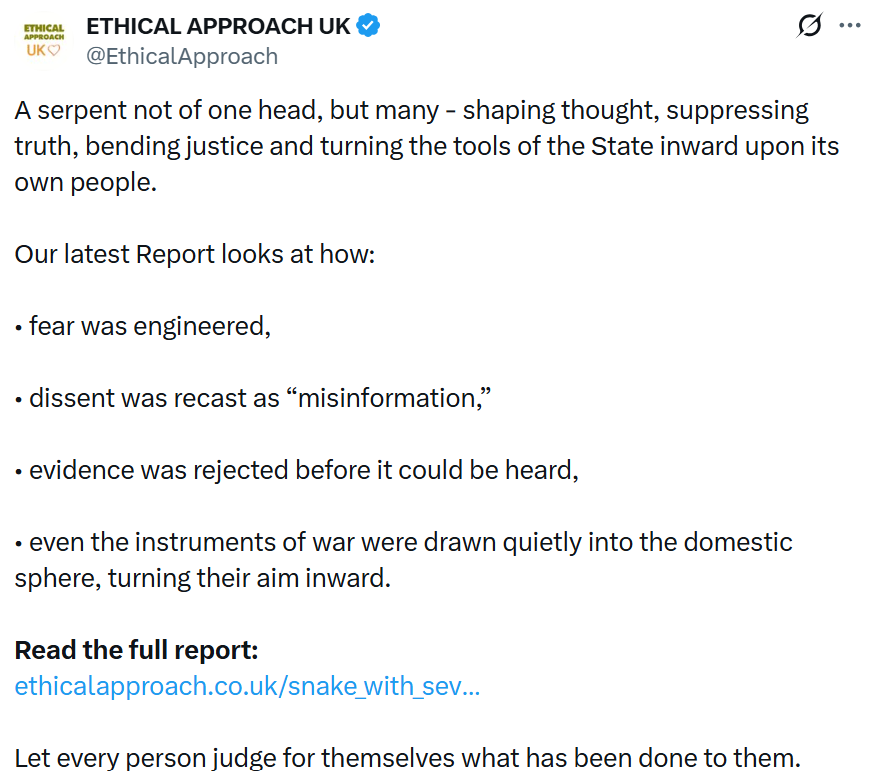Open the Grok explain-post icon
874x772 pixels.
[809, 26]
